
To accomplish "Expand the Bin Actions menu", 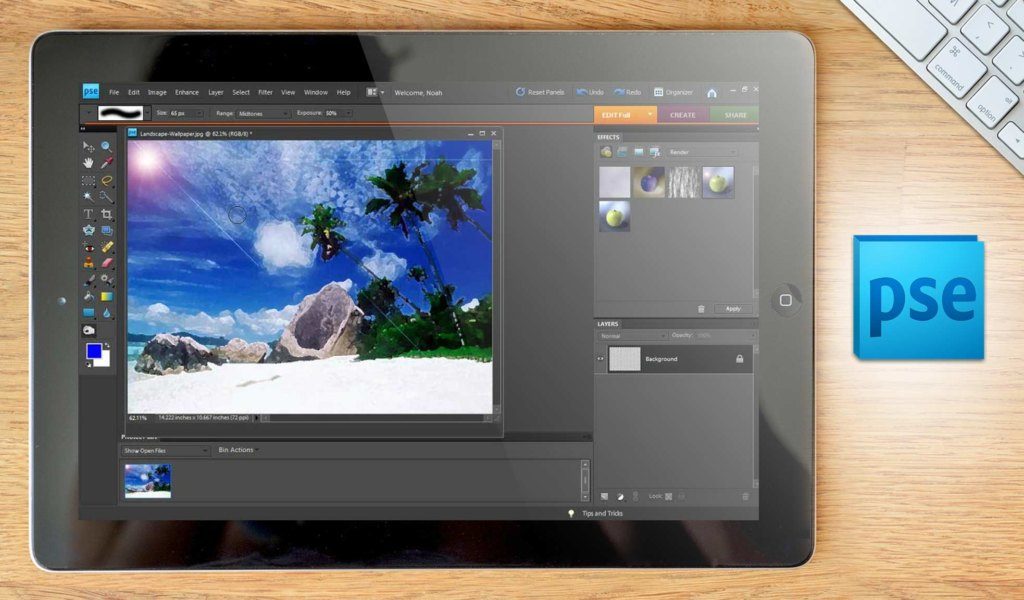I will [238, 450].
